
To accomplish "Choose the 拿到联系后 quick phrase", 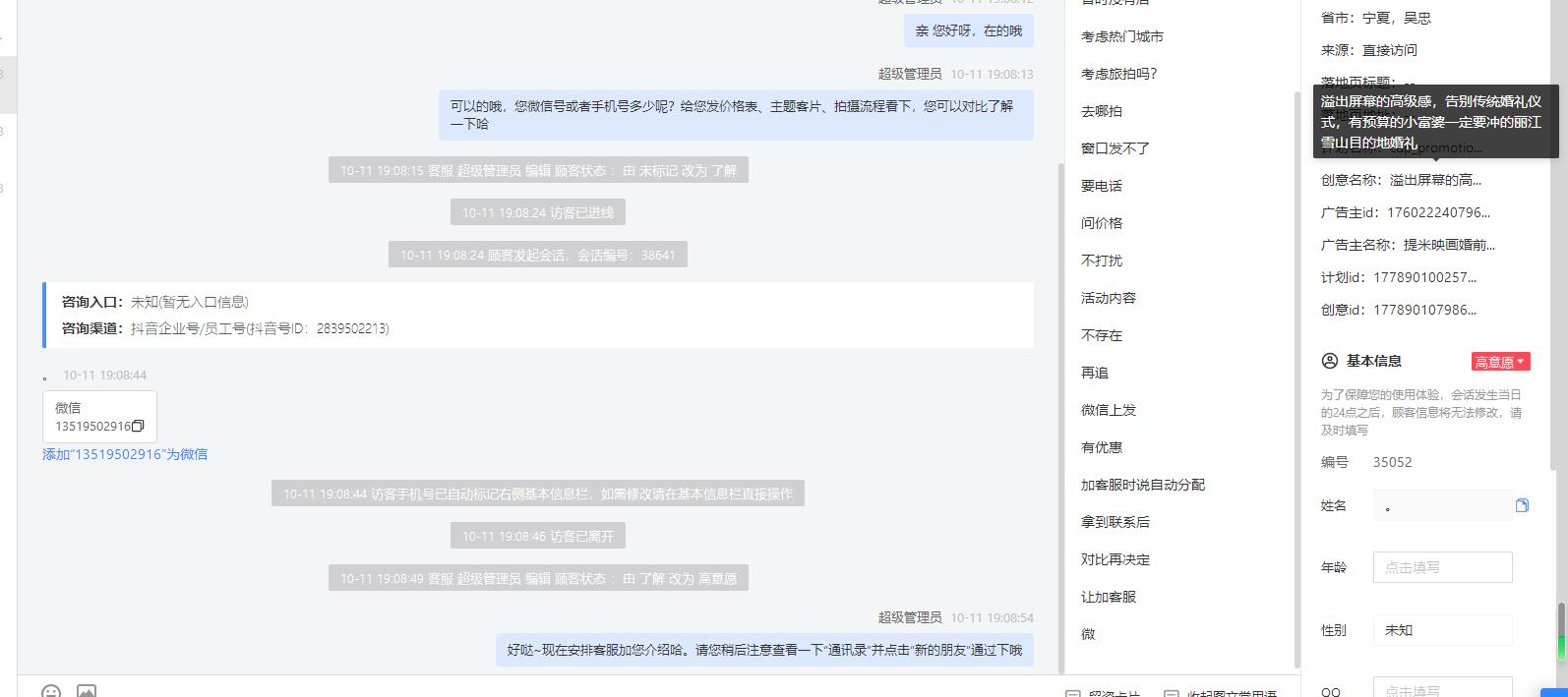I will click(1116, 522).
